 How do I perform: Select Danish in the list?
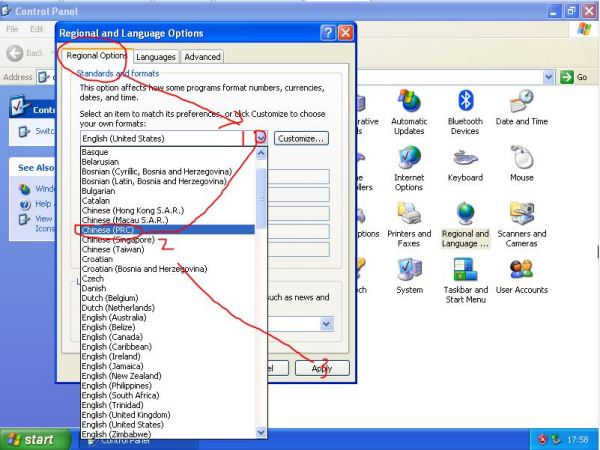(x=168, y=288)
